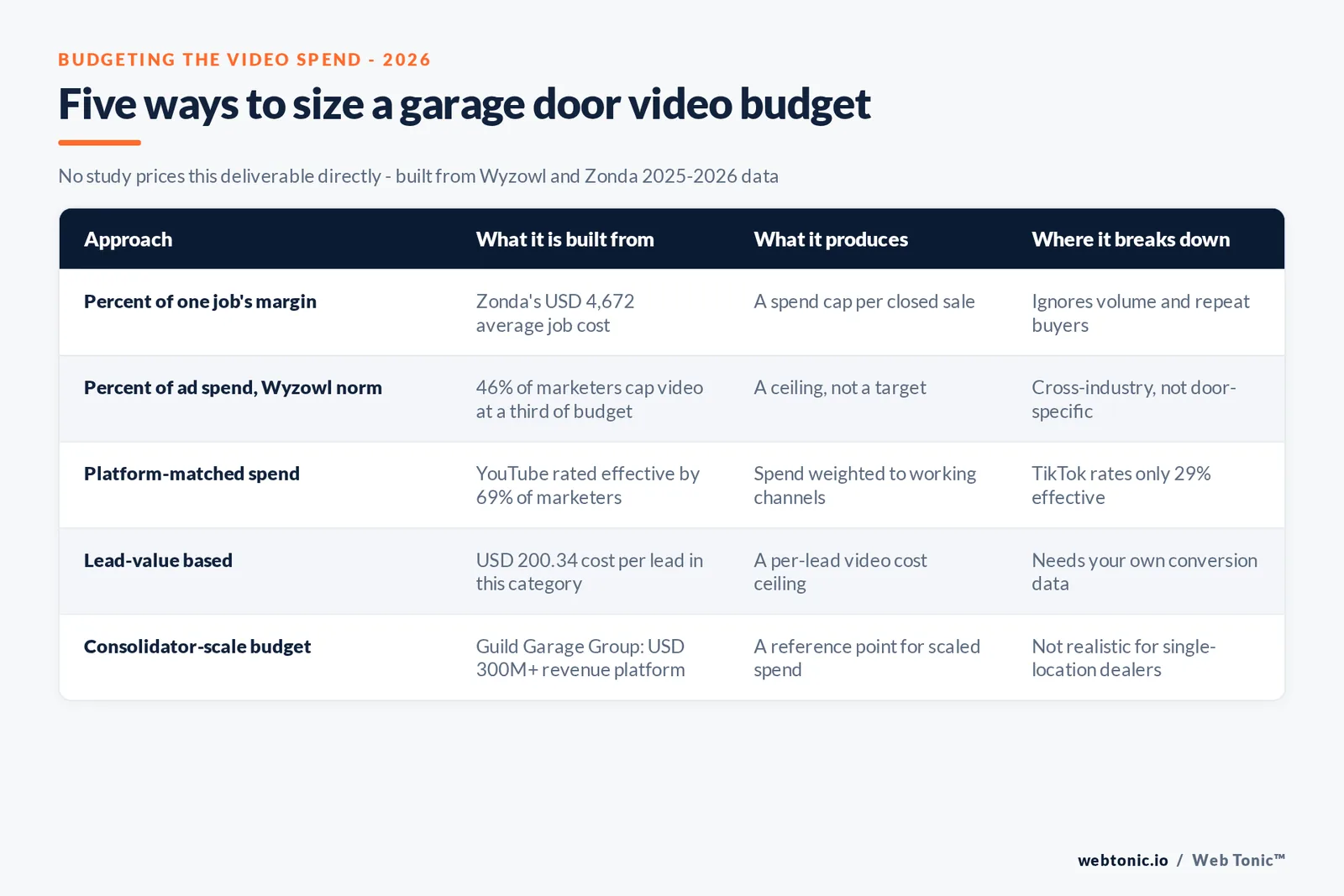Image resolution: width=1344 pixels, height=896 pixels.
Task: Open the webtonic.io footer link
Action: tap(1123, 860)
